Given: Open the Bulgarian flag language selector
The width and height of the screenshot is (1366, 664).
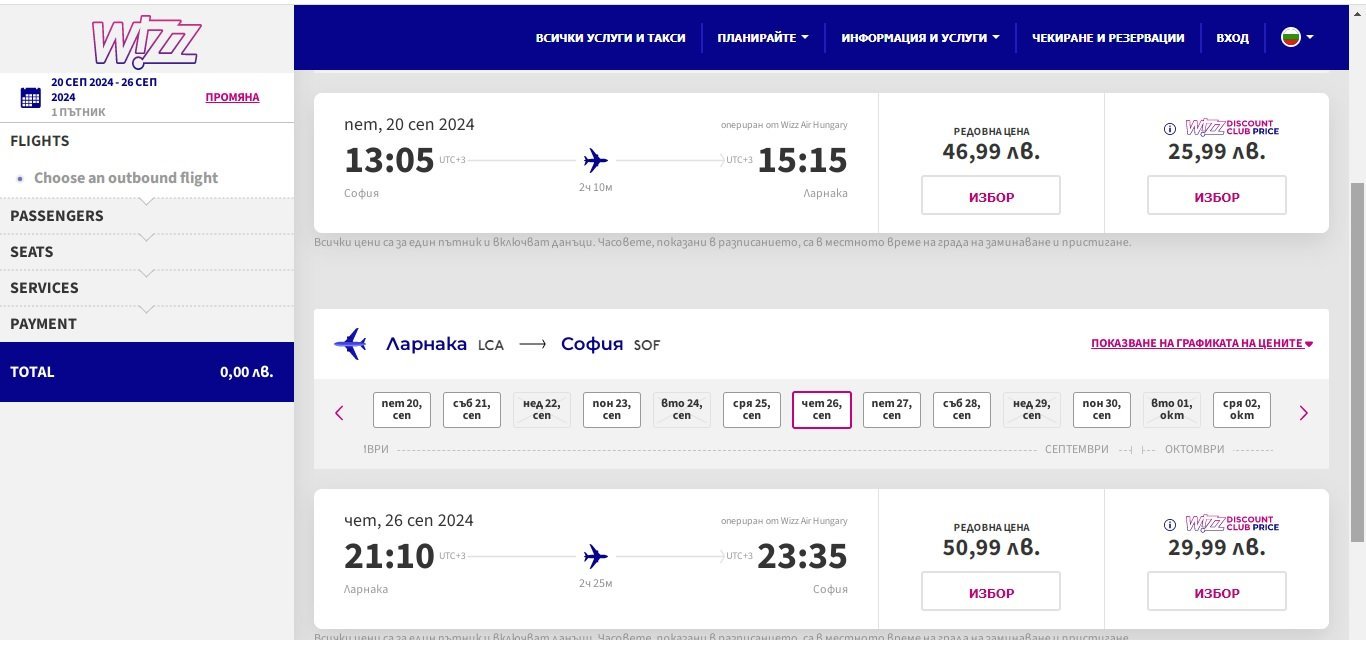Looking at the screenshot, I should (1297, 38).
